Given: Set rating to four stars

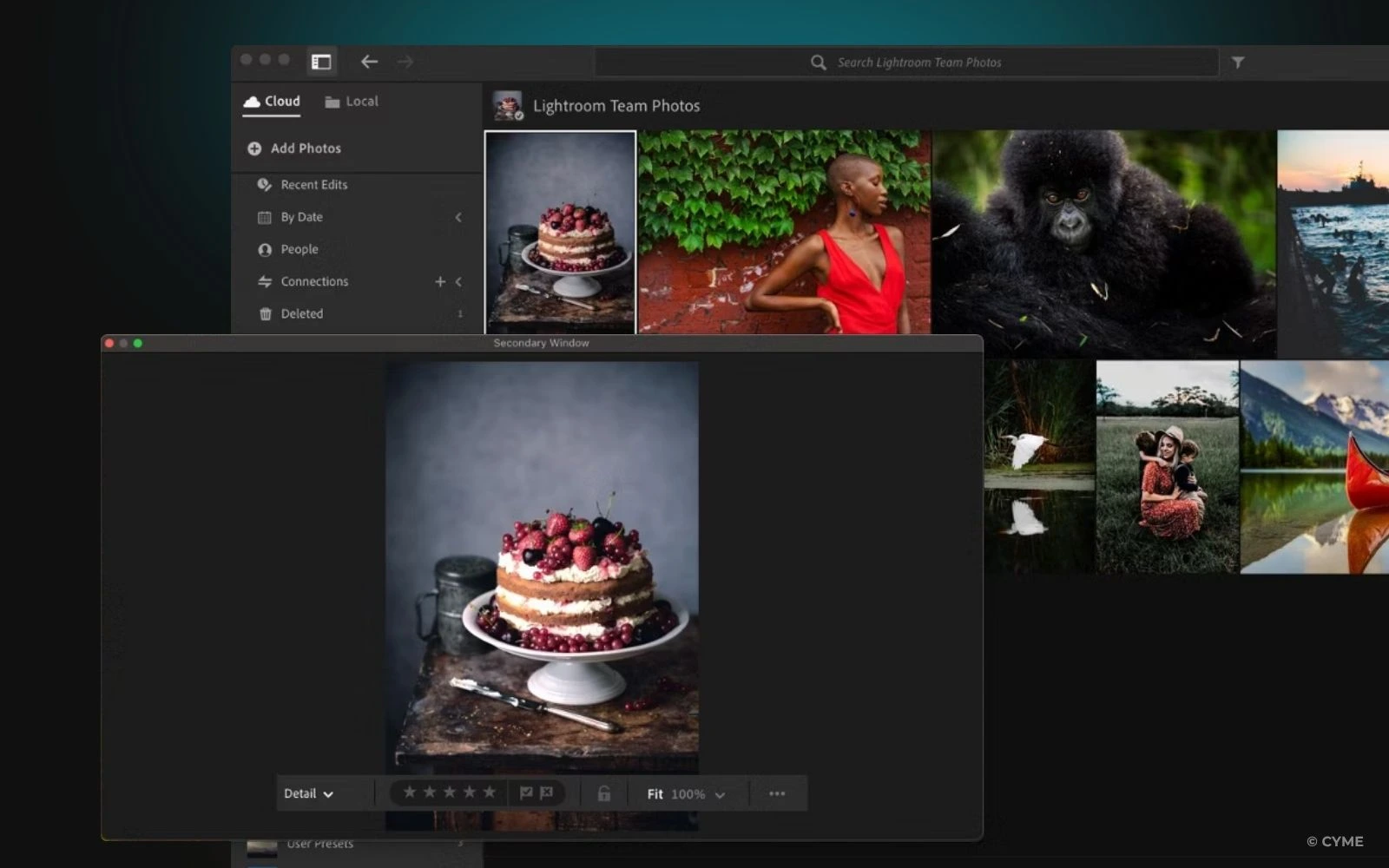Looking at the screenshot, I should [x=470, y=792].
